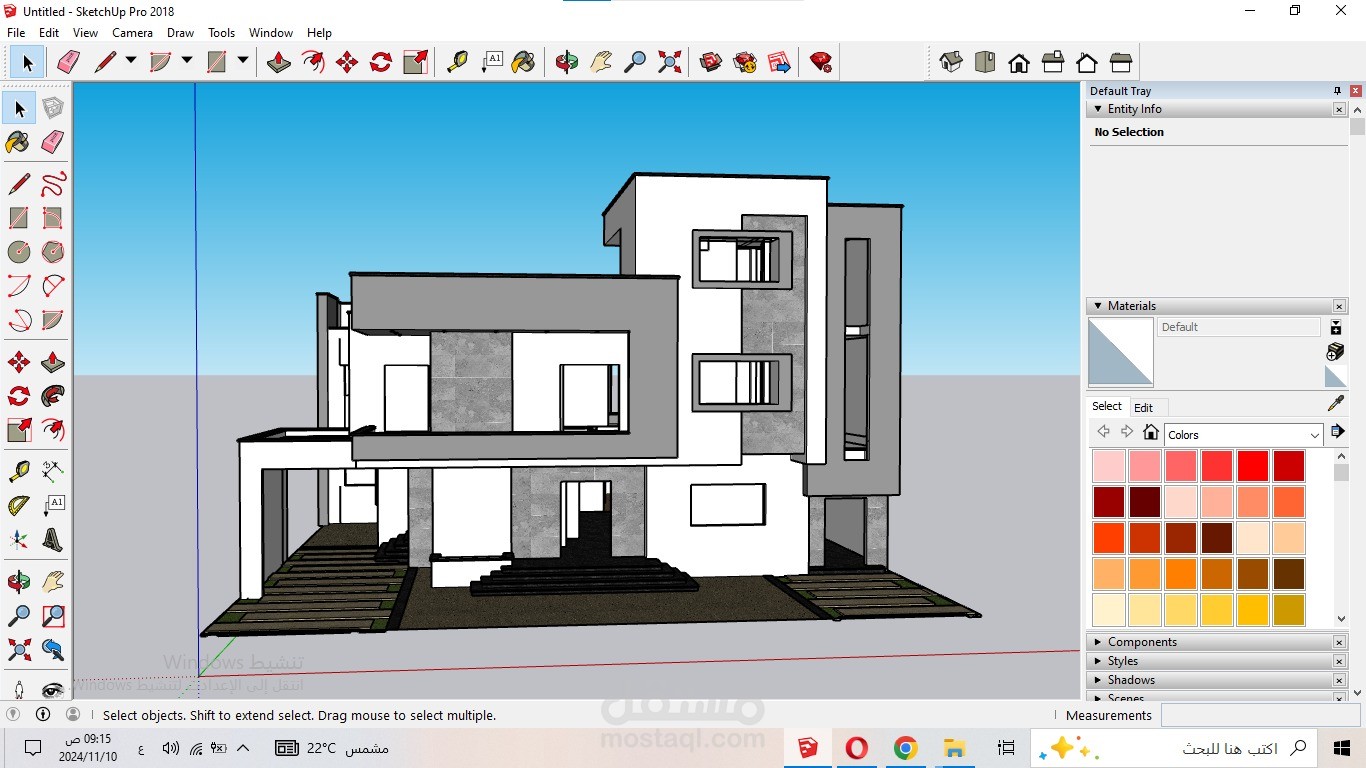The height and width of the screenshot is (768, 1366).
Task: Set material to default swatch button
Action: [1335, 377]
